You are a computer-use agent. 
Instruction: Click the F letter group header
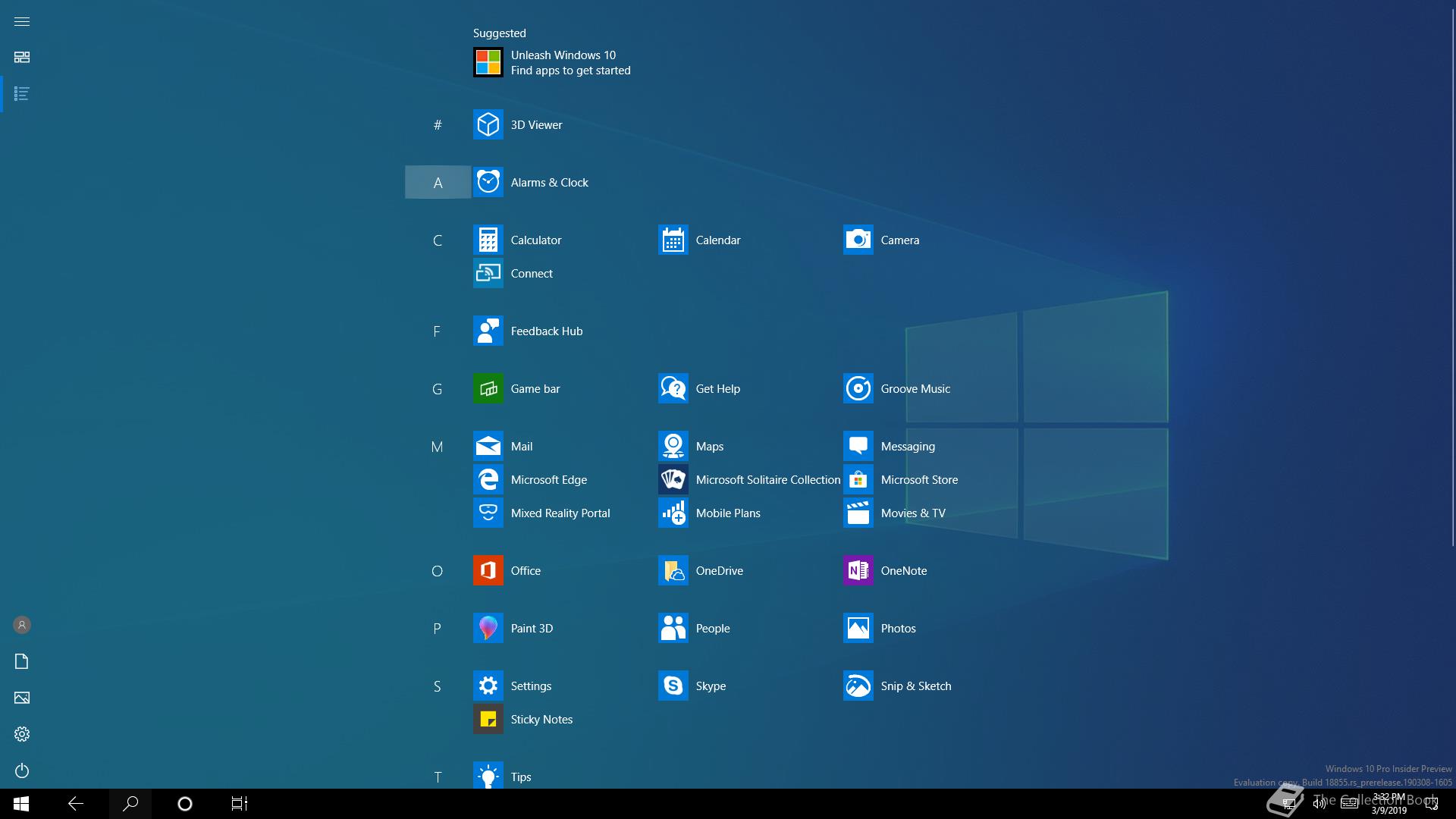point(437,331)
